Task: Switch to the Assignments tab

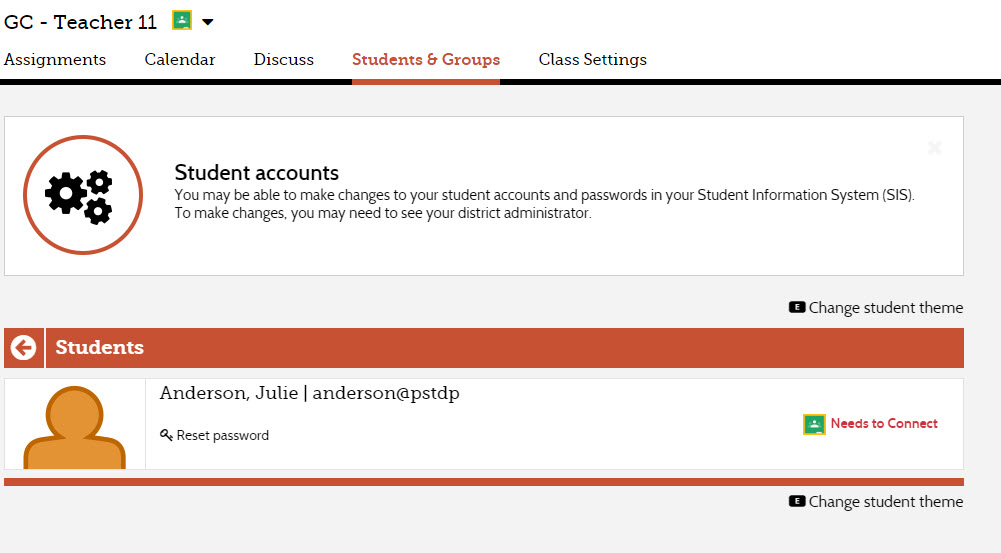Action: (x=55, y=60)
